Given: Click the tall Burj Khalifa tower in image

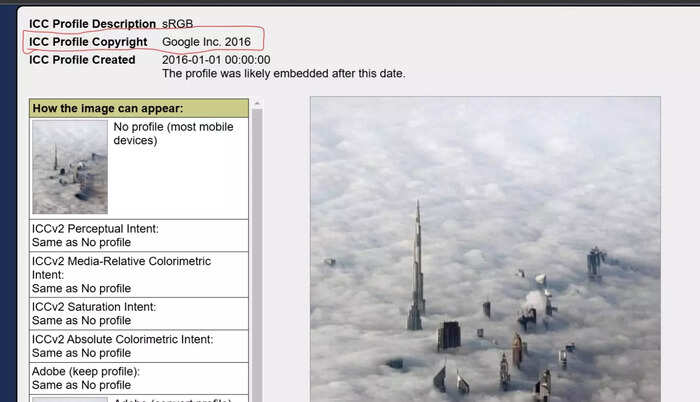Looking at the screenshot, I should pyautogui.click(x=417, y=268).
